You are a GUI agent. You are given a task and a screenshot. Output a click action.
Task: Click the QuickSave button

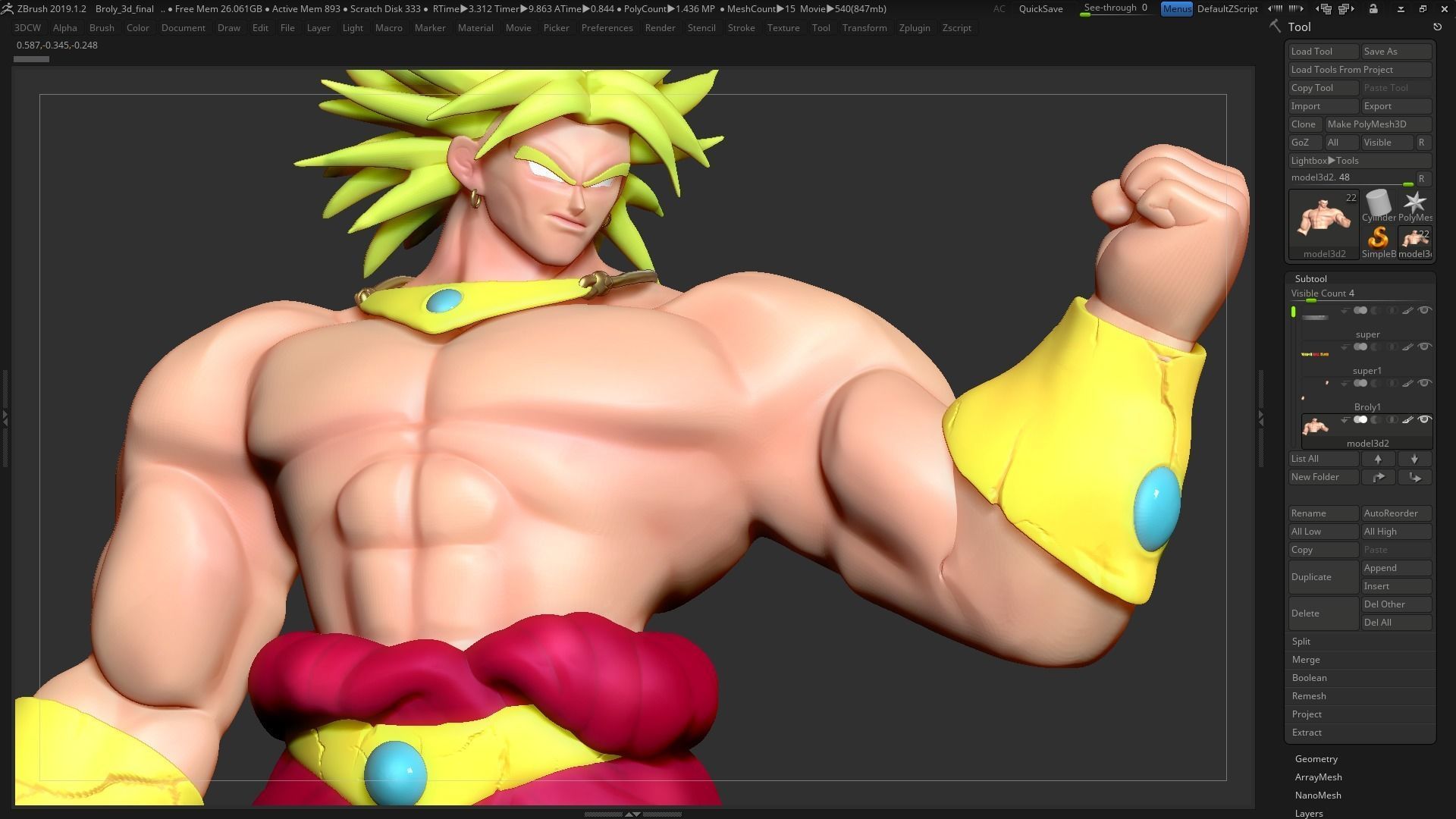(1040, 8)
